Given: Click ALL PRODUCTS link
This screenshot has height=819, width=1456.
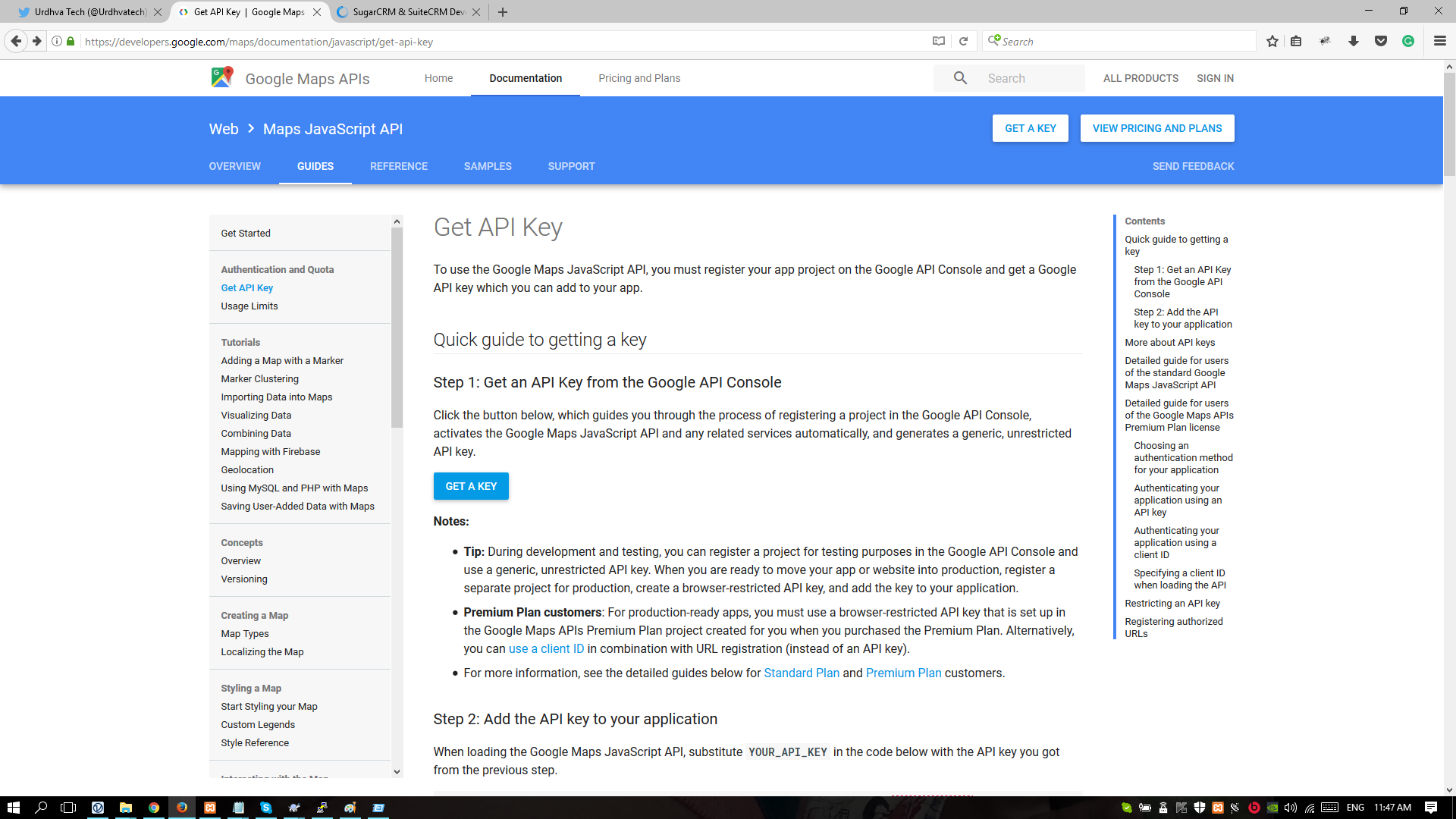Looking at the screenshot, I should pyautogui.click(x=1141, y=78).
